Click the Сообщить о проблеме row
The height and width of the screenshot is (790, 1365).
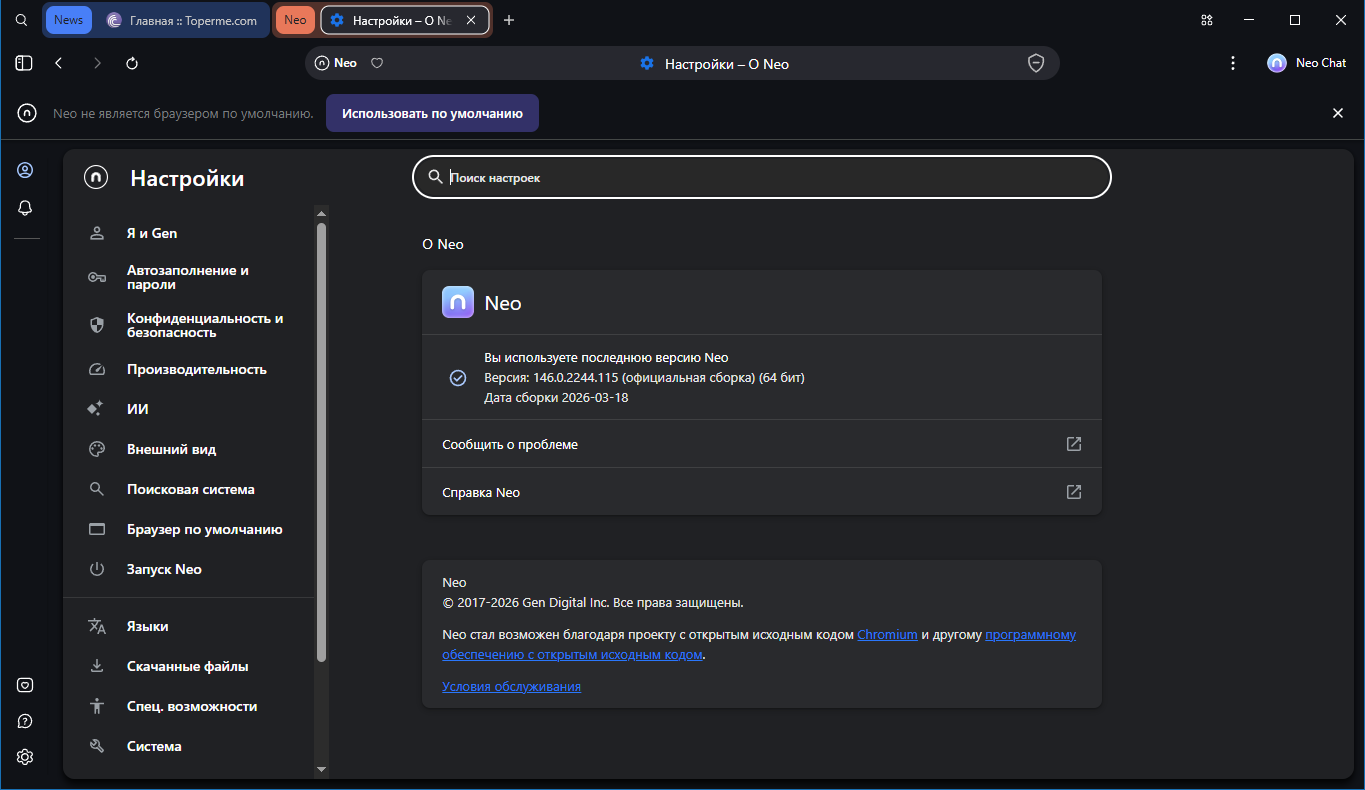(x=762, y=444)
